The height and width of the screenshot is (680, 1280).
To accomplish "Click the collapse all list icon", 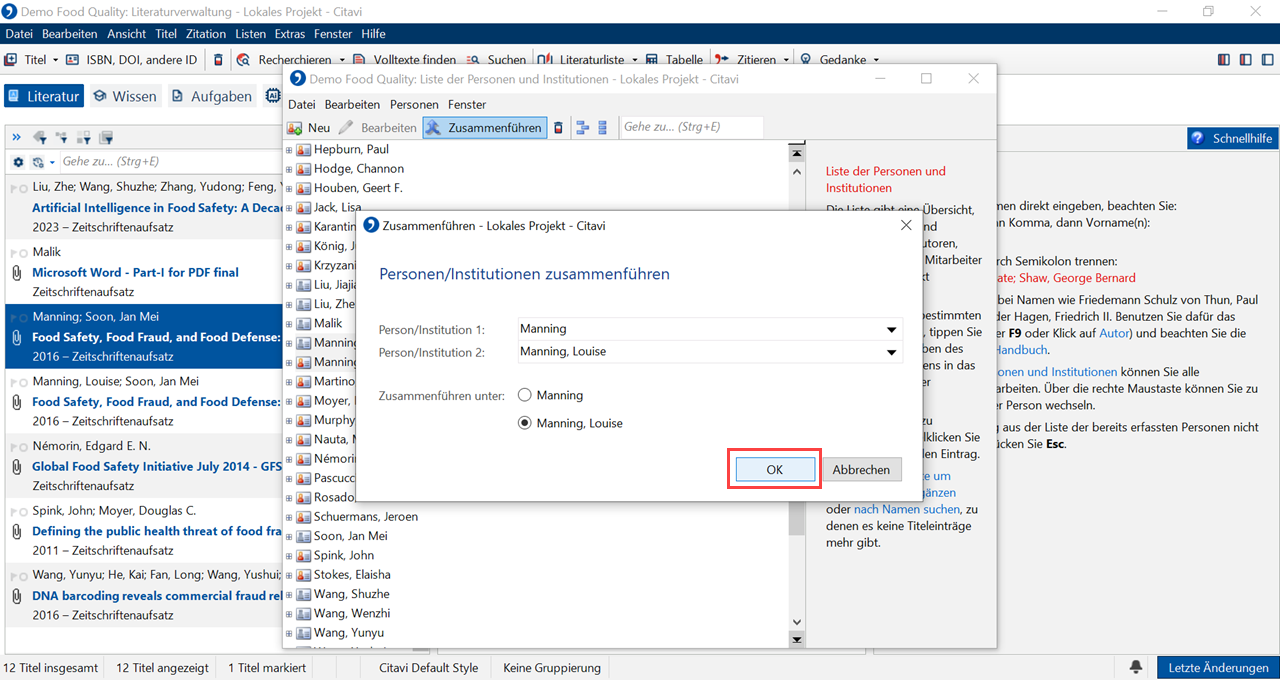I will coord(602,128).
